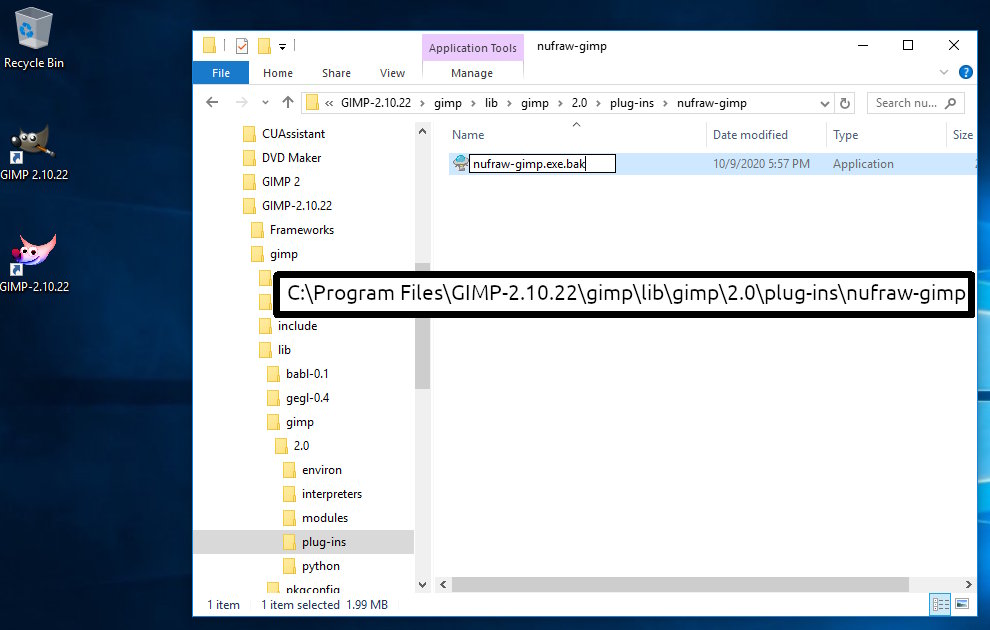
Task: Refresh the nufraw-gimp folder
Action: tap(845, 104)
